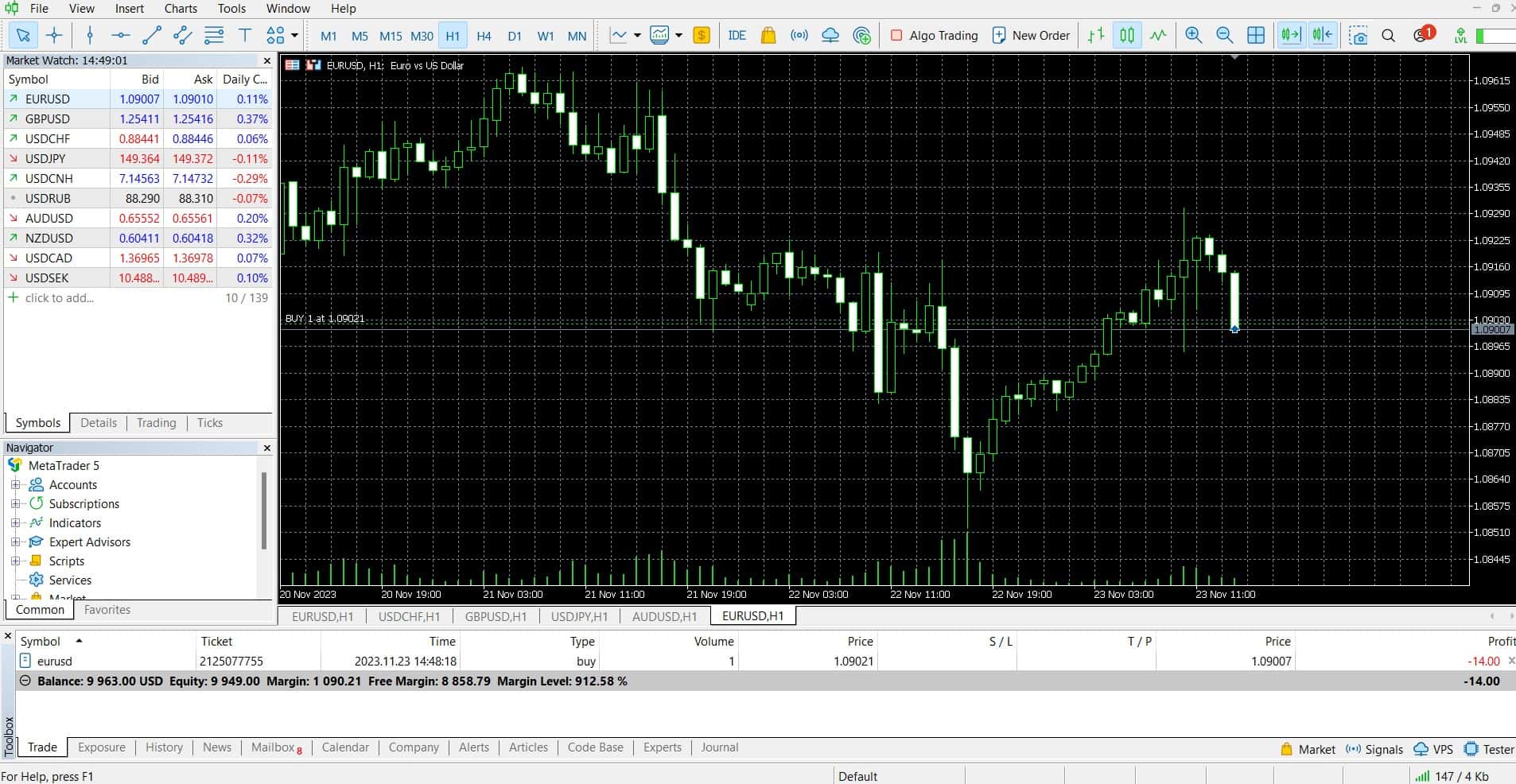1516x784 pixels.
Task: Click the Search icon in the toolbar
Action: click(x=1387, y=36)
